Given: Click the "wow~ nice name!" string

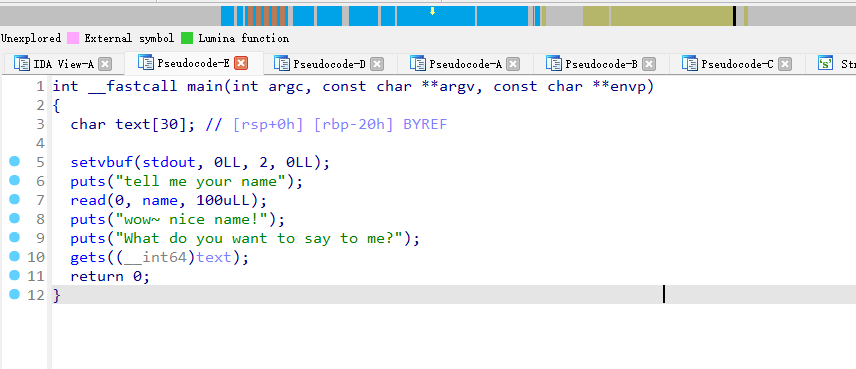Looking at the screenshot, I should coord(196,219).
